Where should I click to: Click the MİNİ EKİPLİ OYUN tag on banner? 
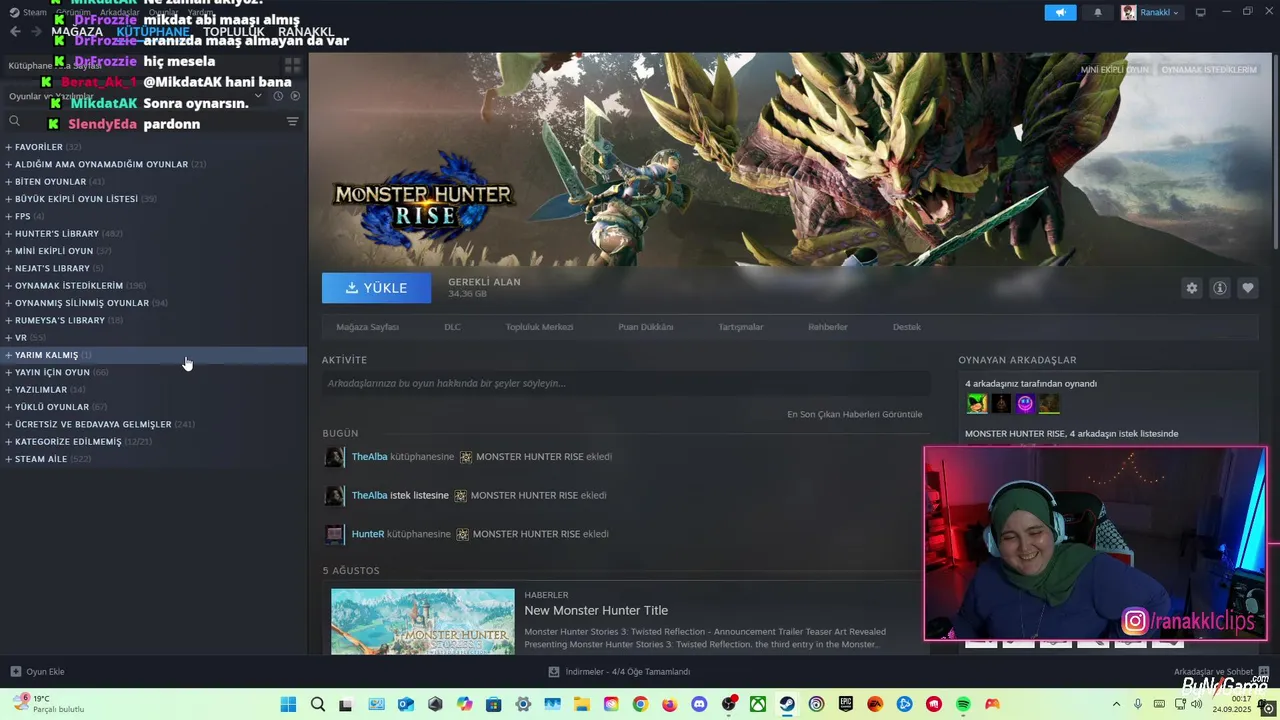[1115, 70]
